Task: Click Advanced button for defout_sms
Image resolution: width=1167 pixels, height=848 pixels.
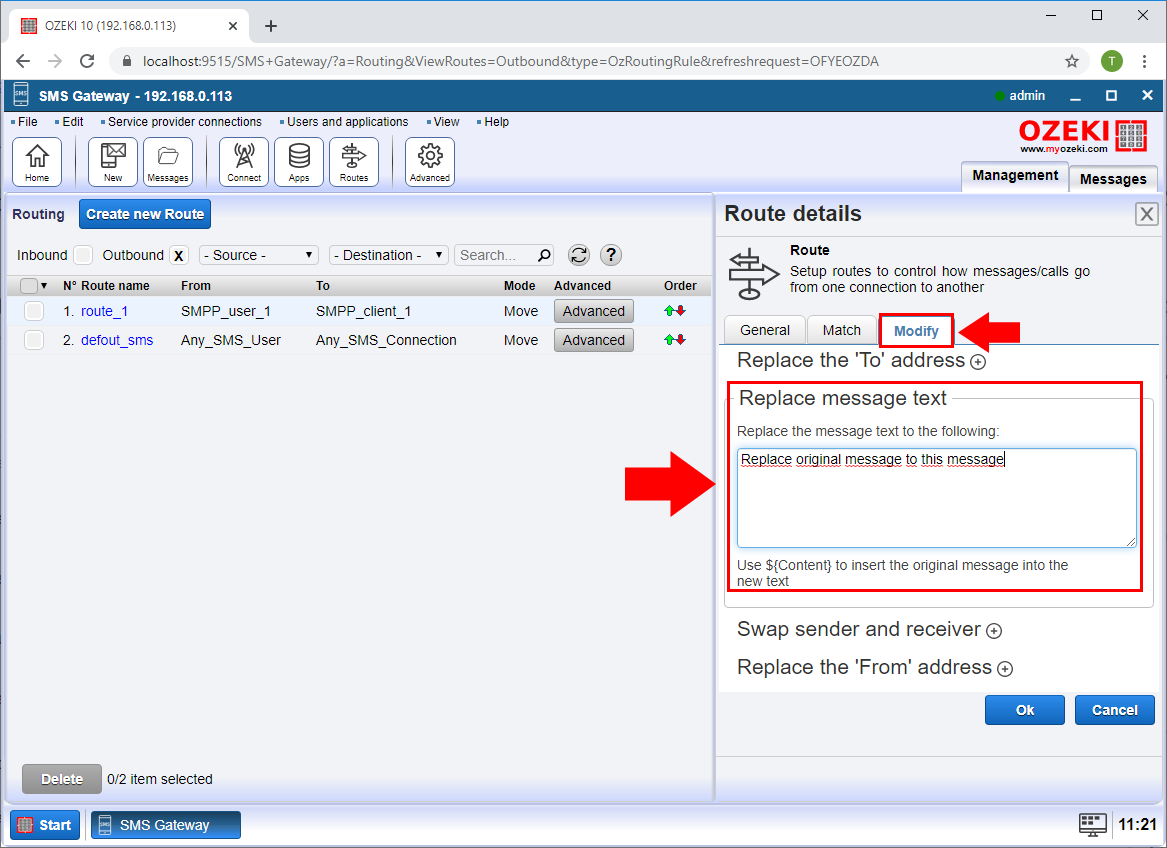Action: point(594,340)
